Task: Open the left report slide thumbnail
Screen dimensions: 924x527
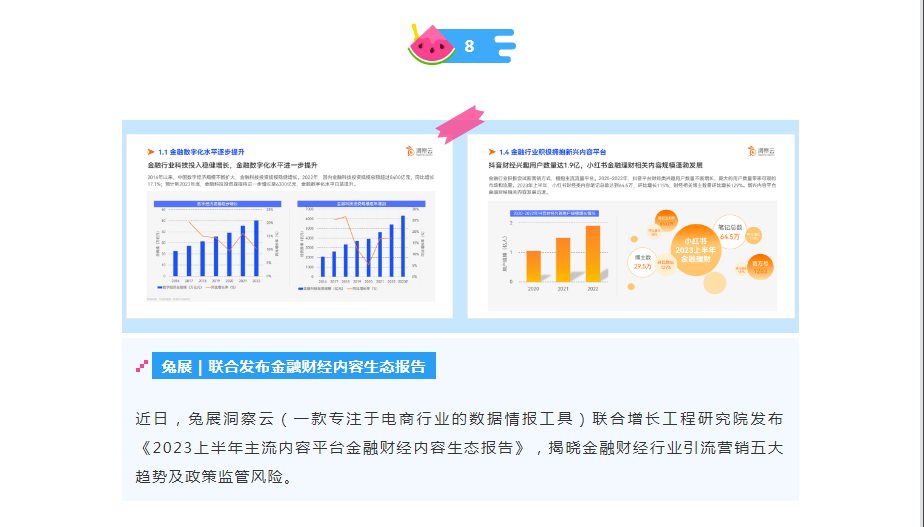Action: [289, 226]
